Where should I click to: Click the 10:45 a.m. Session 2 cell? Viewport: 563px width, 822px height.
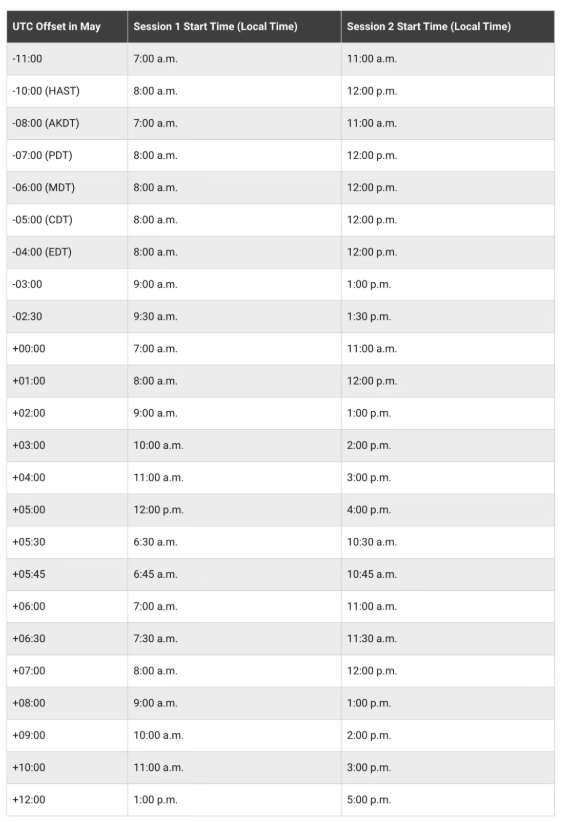tap(448, 575)
